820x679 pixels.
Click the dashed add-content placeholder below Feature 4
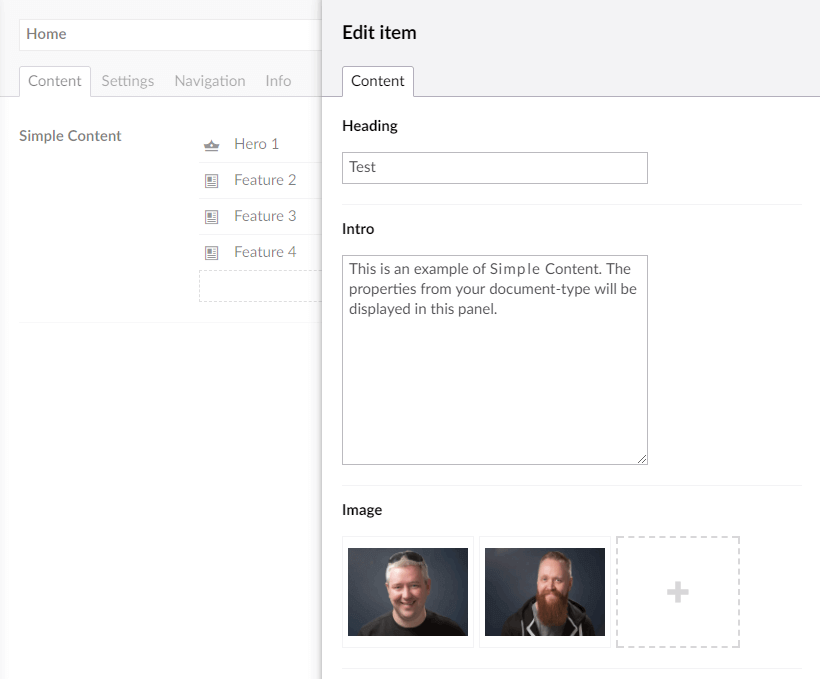[x=260, y=286]
